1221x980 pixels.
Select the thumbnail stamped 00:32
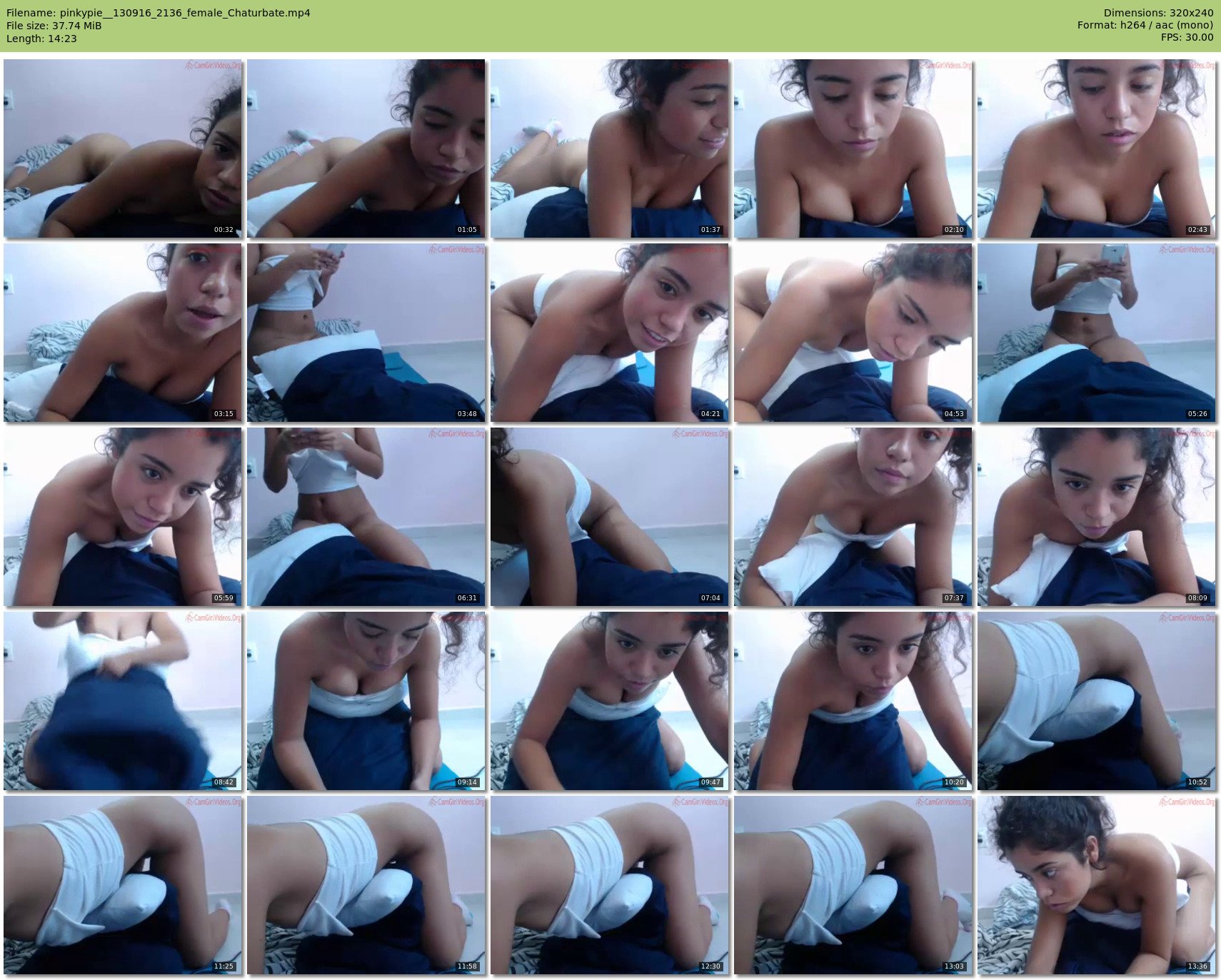[x=123, y=148]
